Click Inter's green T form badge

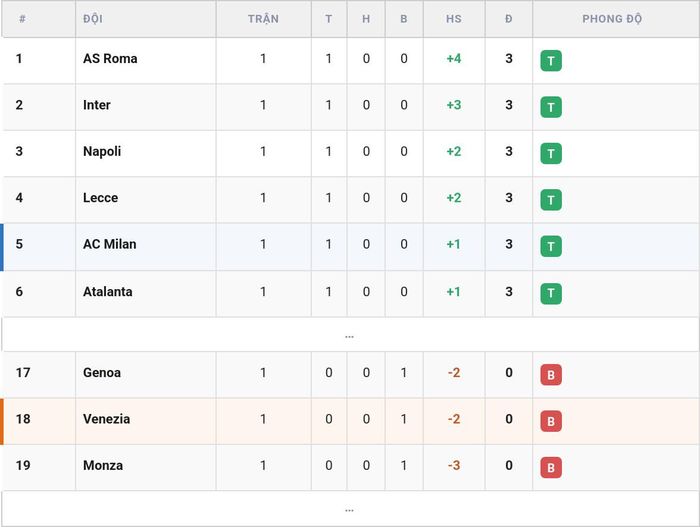tap(551, 107)
